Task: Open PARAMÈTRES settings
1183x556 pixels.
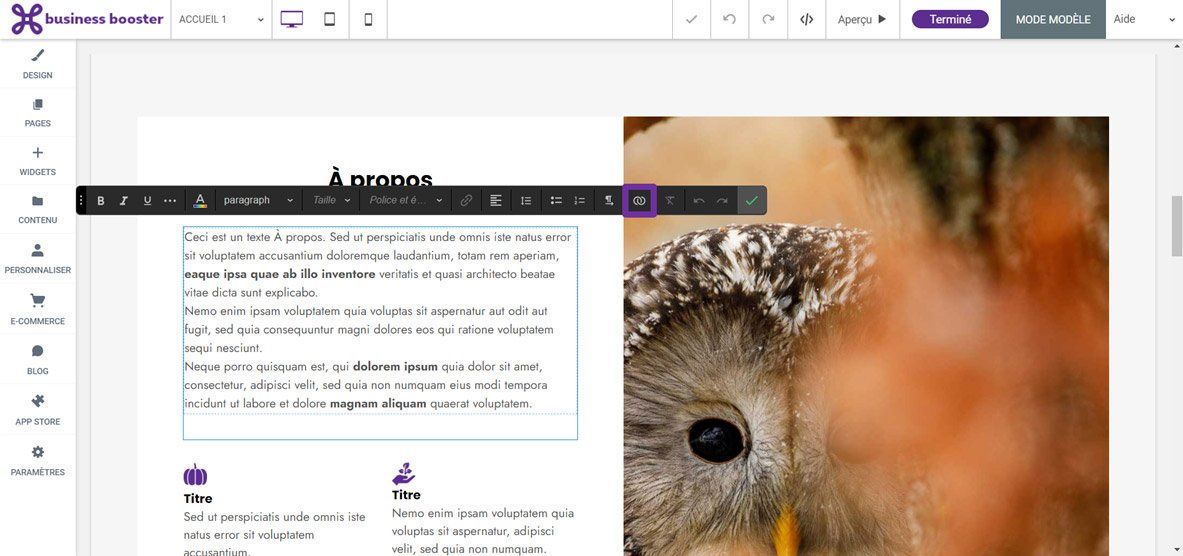Action: coord(38,460)
